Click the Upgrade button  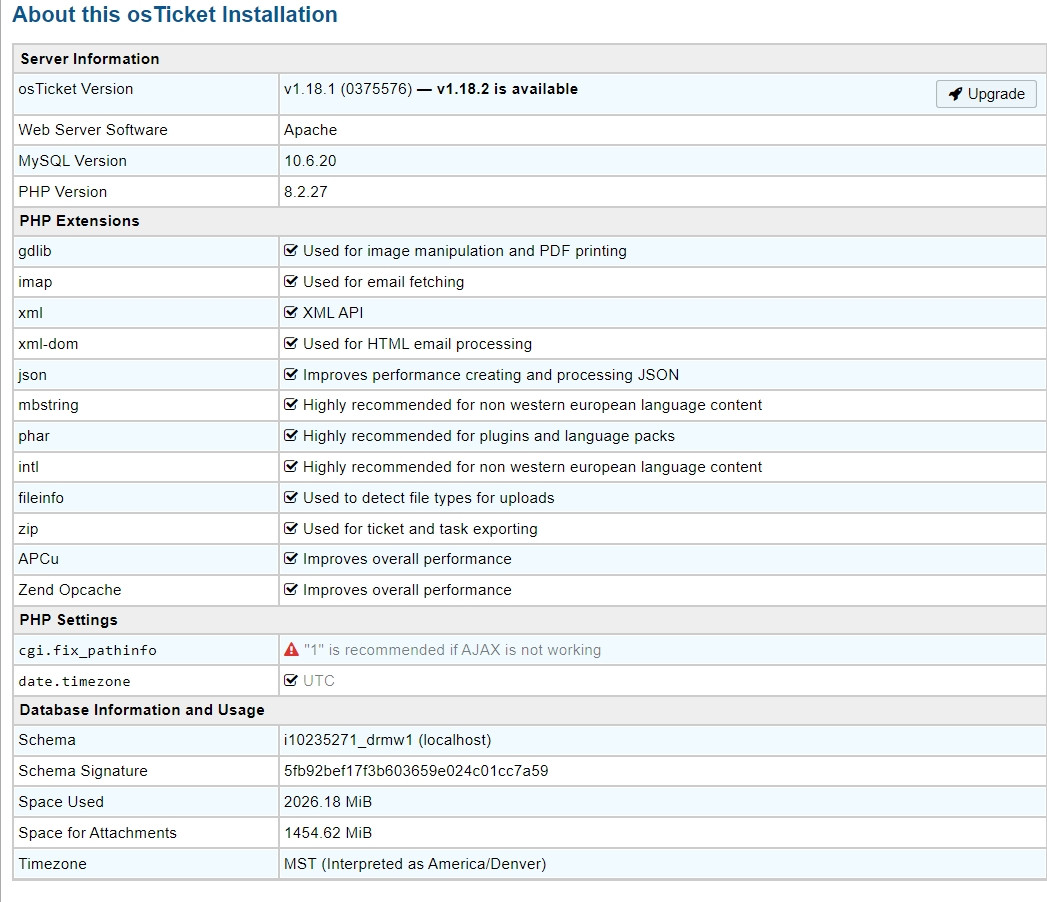pos(986,94)
